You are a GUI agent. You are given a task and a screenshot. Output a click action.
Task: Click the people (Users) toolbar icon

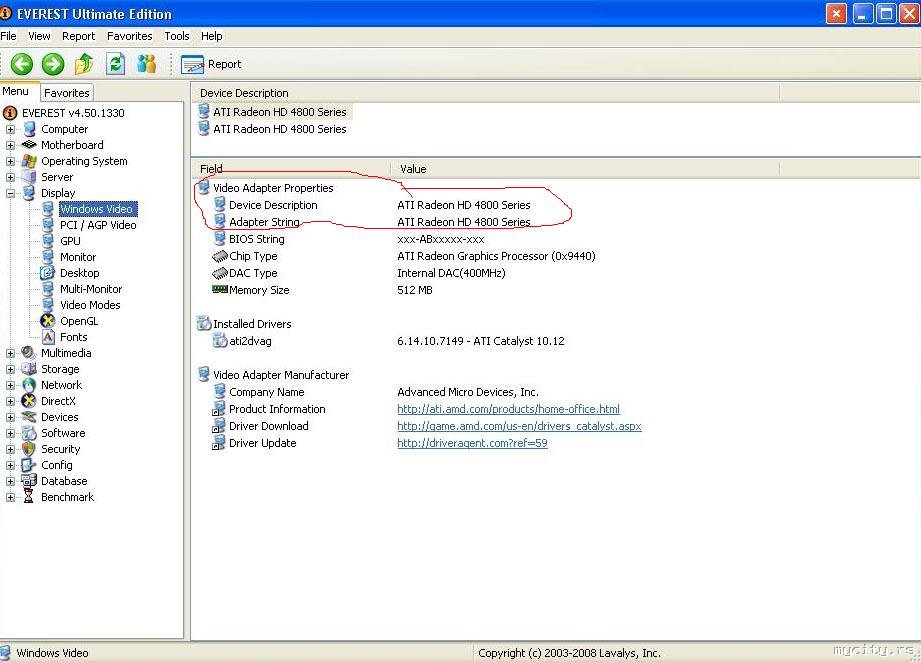point(146,63)
